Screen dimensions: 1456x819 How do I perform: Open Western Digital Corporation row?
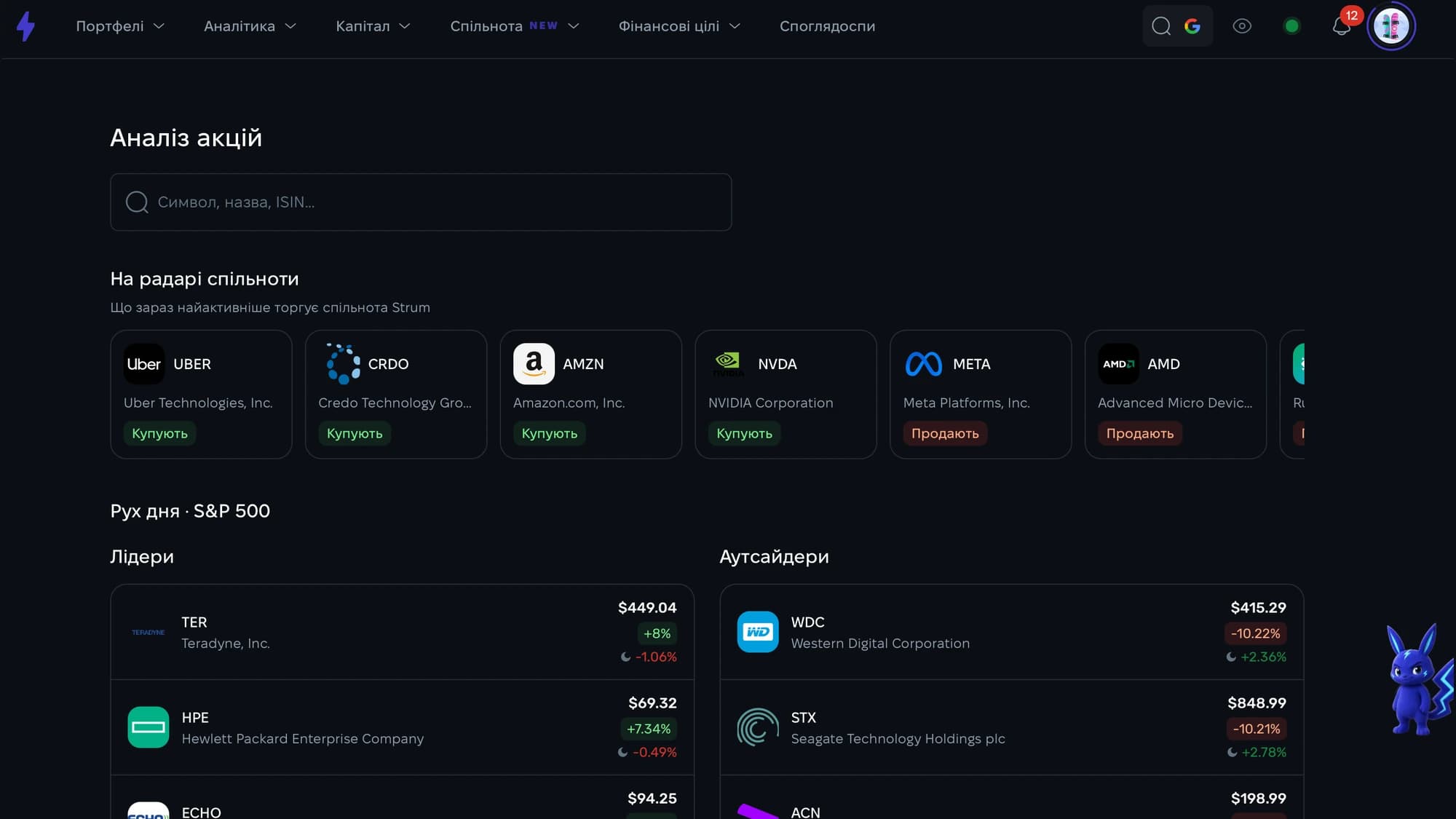coord(1012,632)
